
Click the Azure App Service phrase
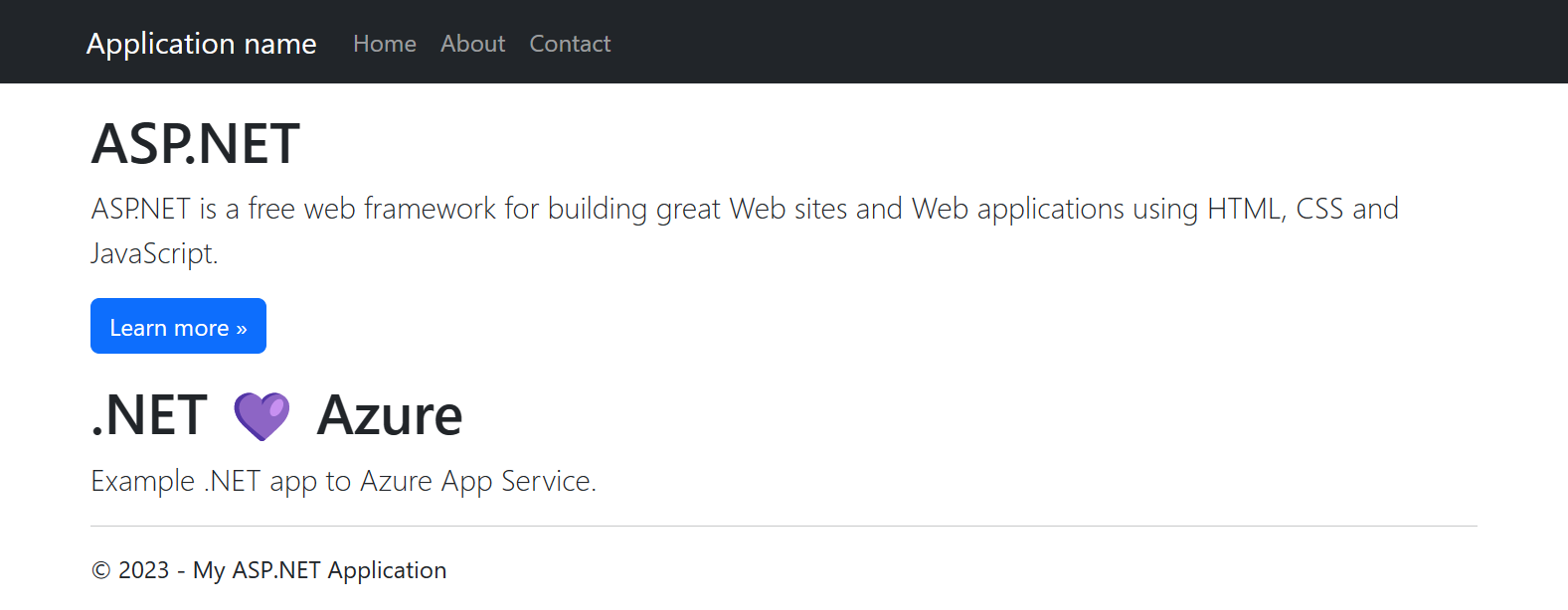click(475, 481)
